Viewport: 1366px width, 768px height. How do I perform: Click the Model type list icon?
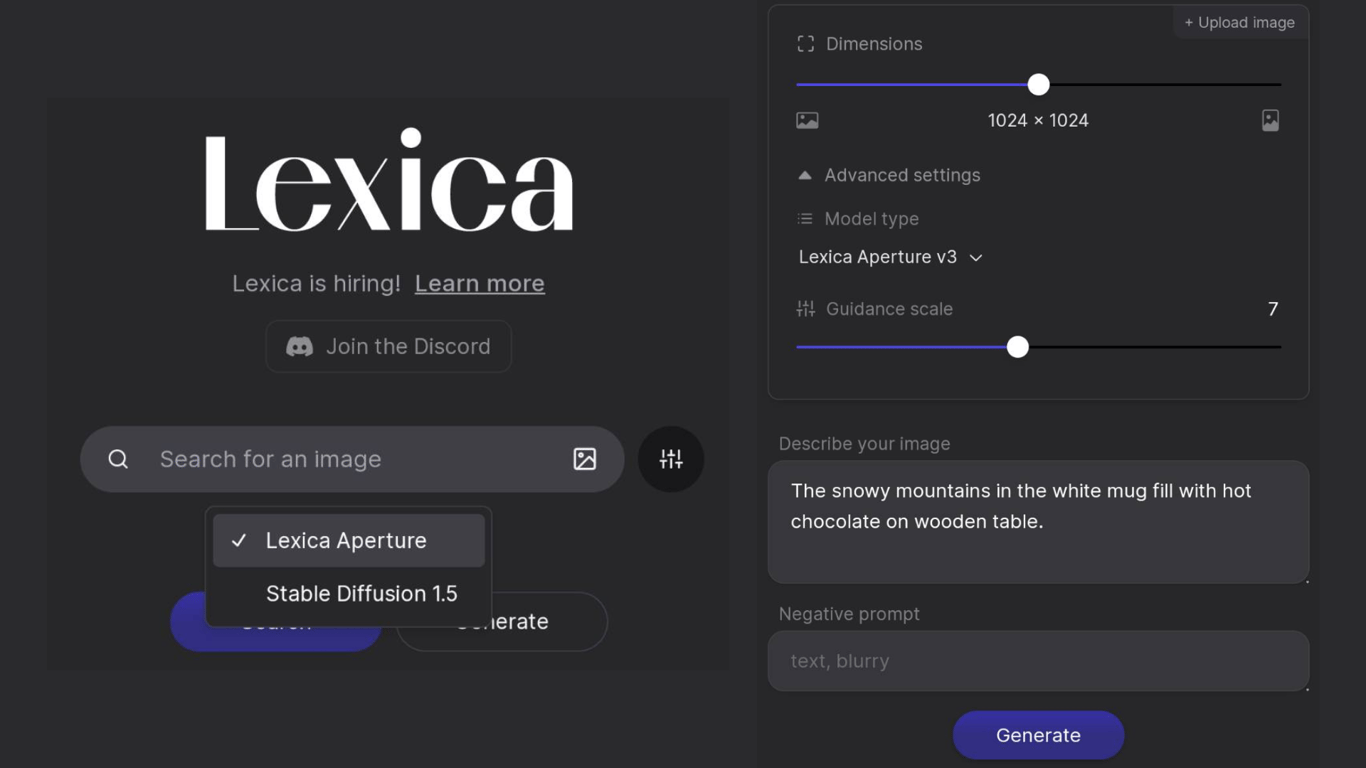(x=805, y=218)
